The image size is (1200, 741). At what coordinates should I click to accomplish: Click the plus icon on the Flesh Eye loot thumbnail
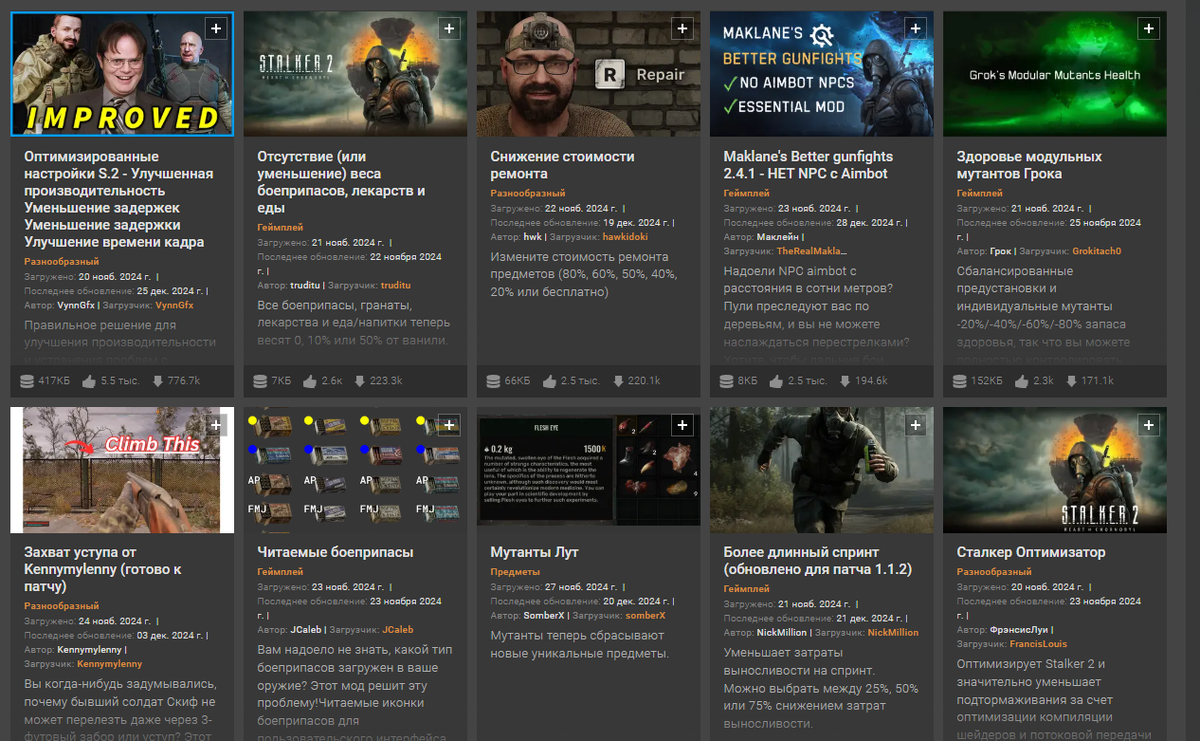point(682,425)
